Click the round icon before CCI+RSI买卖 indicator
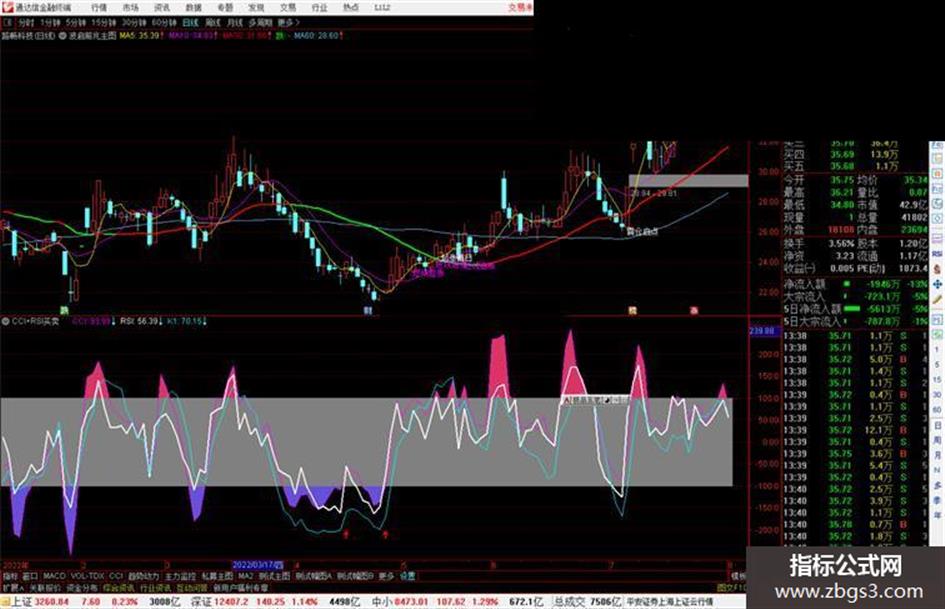The width and height of the screenshot is (945, 609). tap(5, 321)
